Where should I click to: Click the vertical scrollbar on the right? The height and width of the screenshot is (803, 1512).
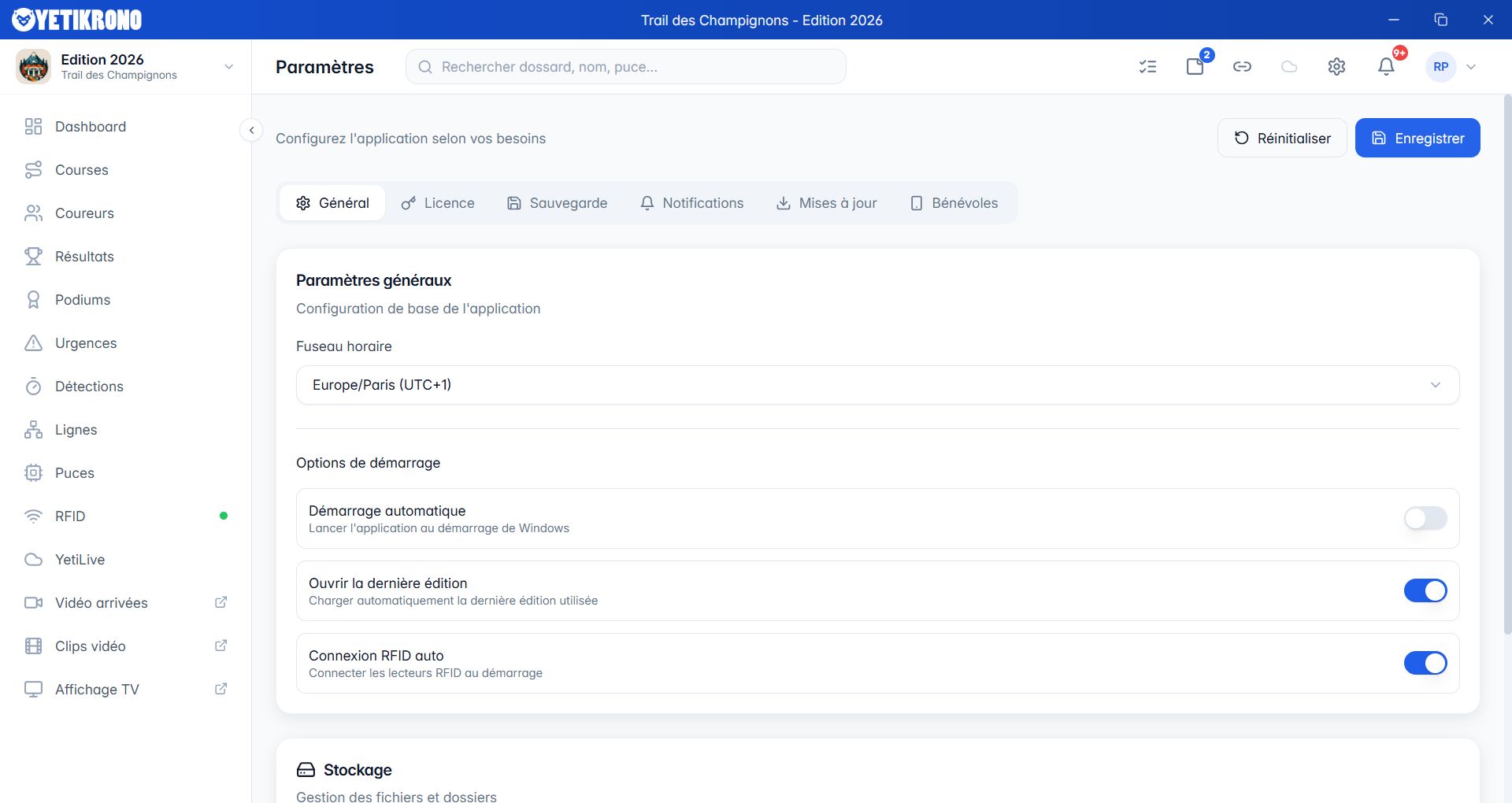(x=1507, y=362)
